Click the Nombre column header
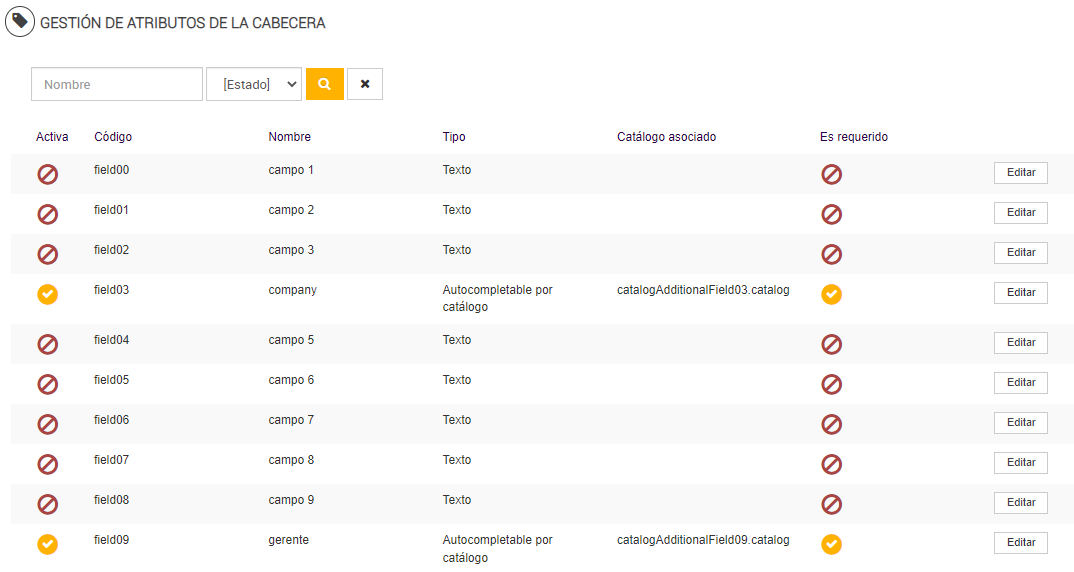 coord(290,137)
